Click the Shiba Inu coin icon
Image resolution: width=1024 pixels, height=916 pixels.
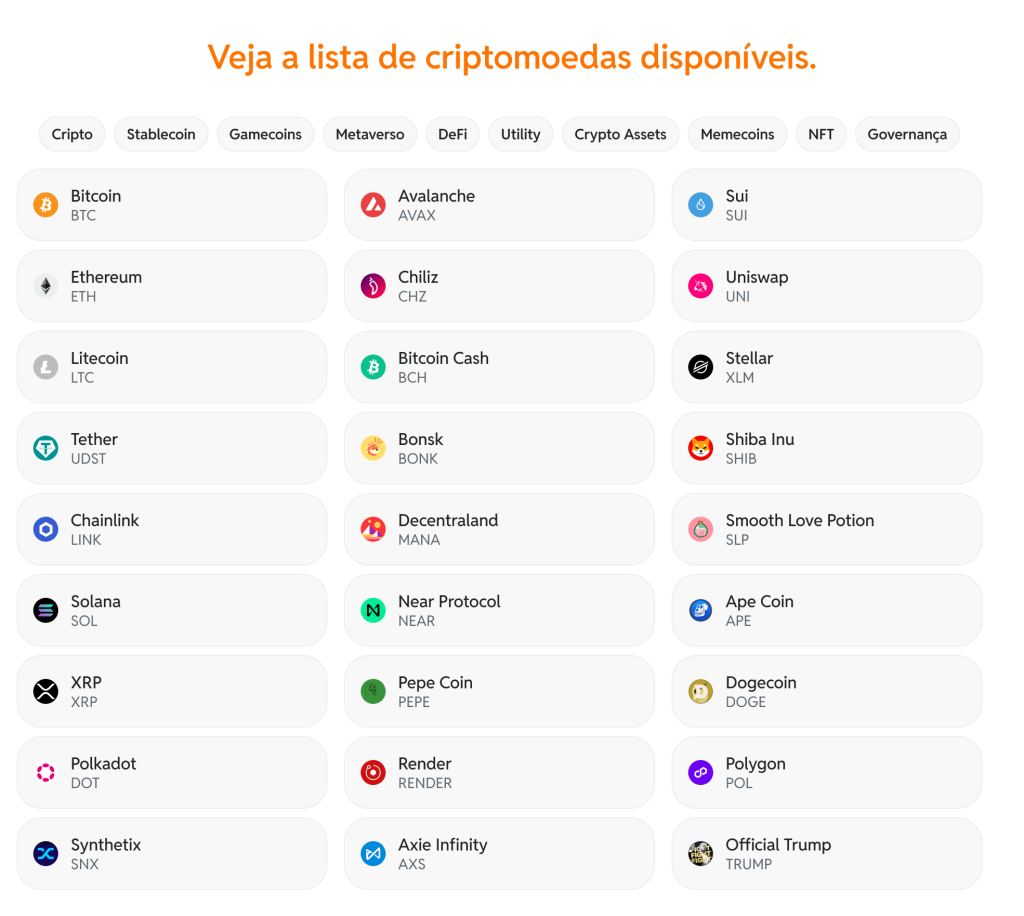point(699,448)
